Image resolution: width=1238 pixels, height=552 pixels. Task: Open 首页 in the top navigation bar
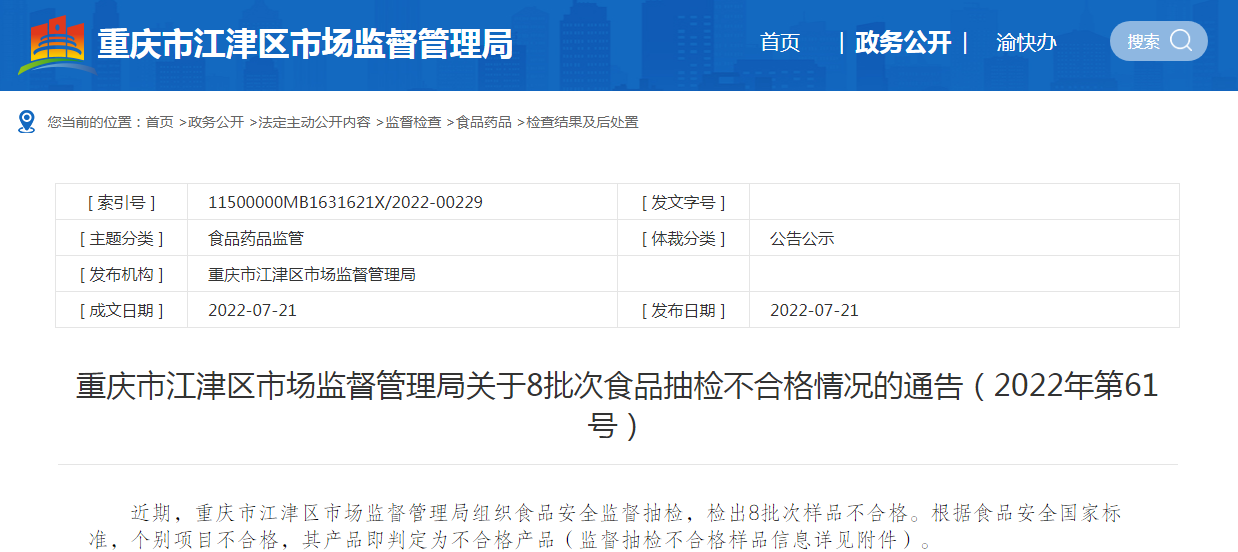pyautogui.click(x=780, y=43)
